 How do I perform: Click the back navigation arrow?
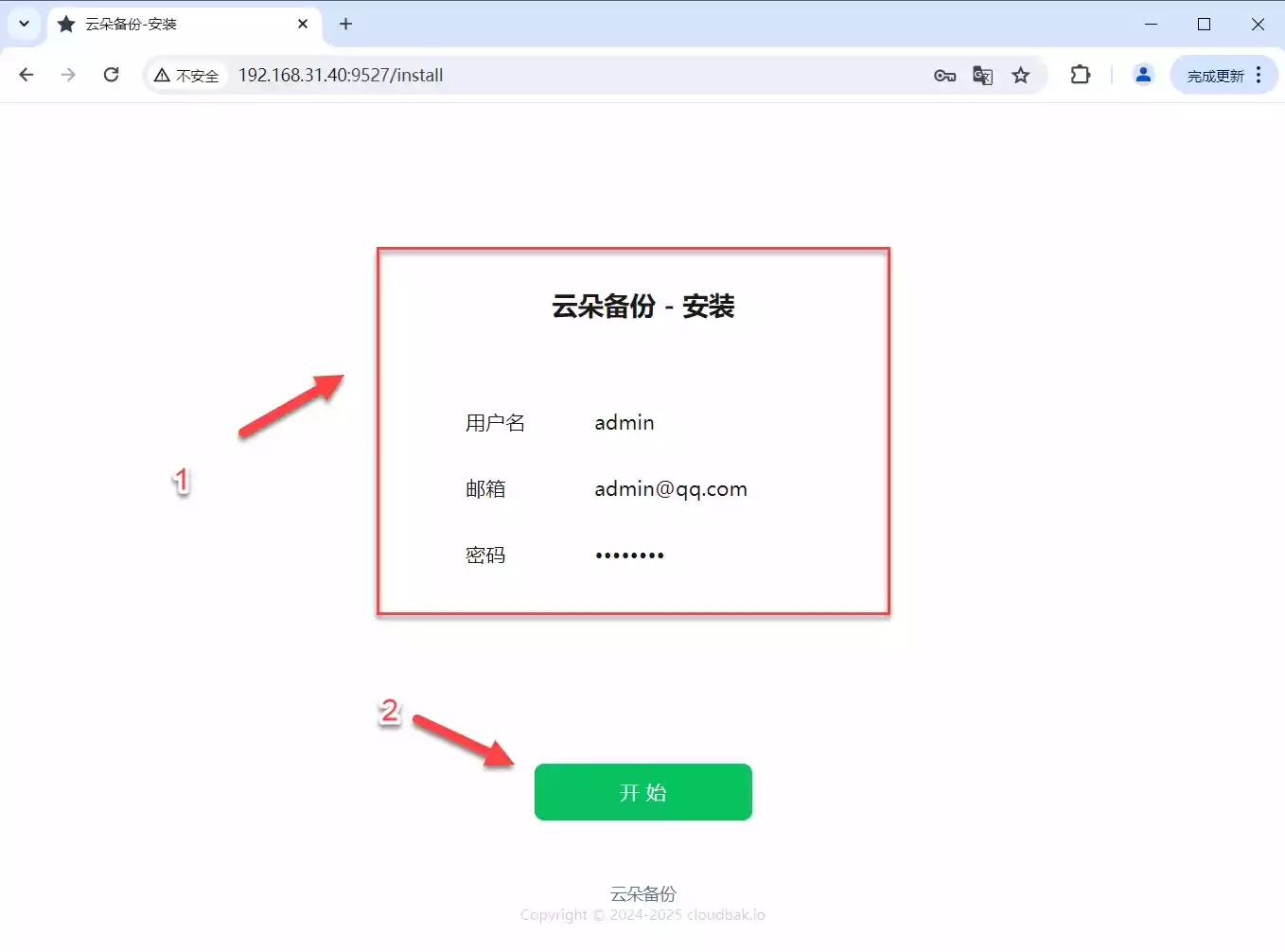tap(26, 75)
